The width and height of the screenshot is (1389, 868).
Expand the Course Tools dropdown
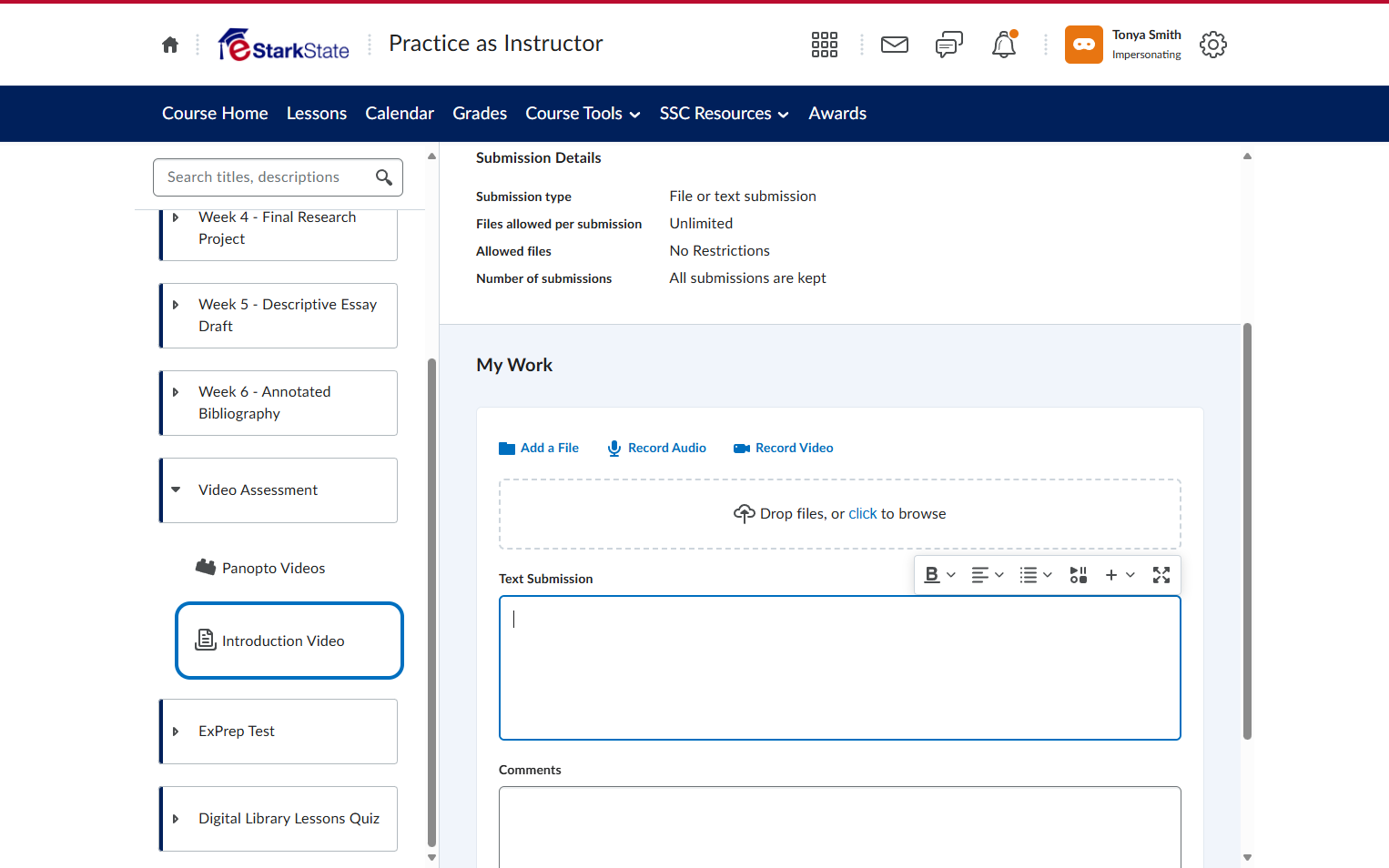583,114
